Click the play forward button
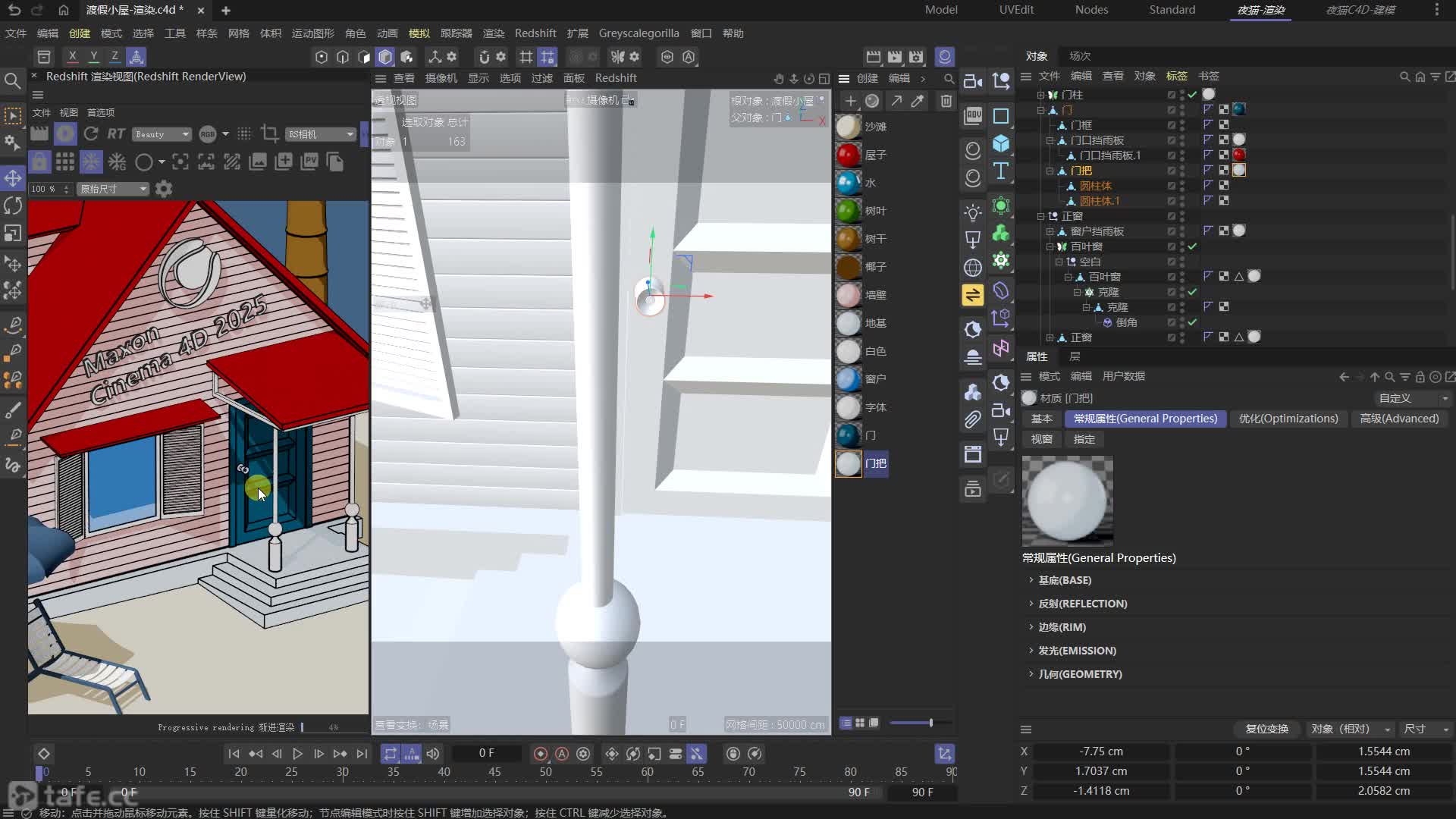Viewport: 1456px width, 819px height. tap(297, 753)
